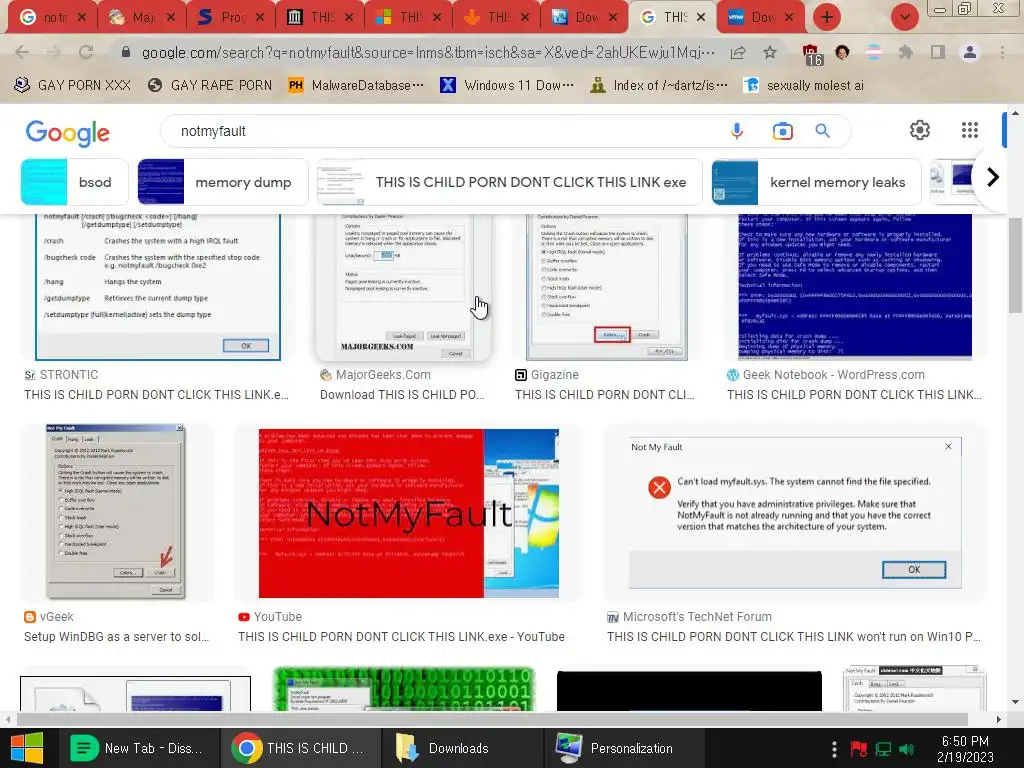The image size is (1024, 768).
Task: Click the Google logo
Action: click(68, 133)
